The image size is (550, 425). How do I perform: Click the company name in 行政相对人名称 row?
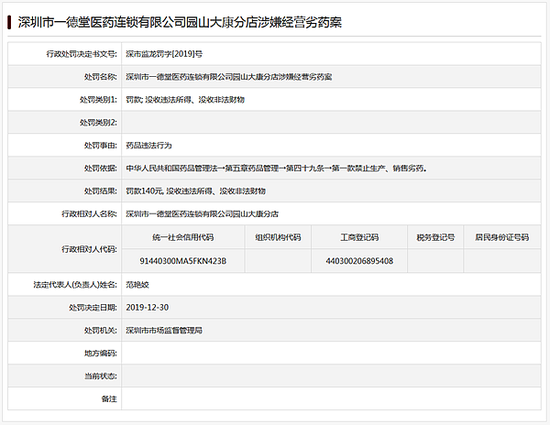coord(202,214)
